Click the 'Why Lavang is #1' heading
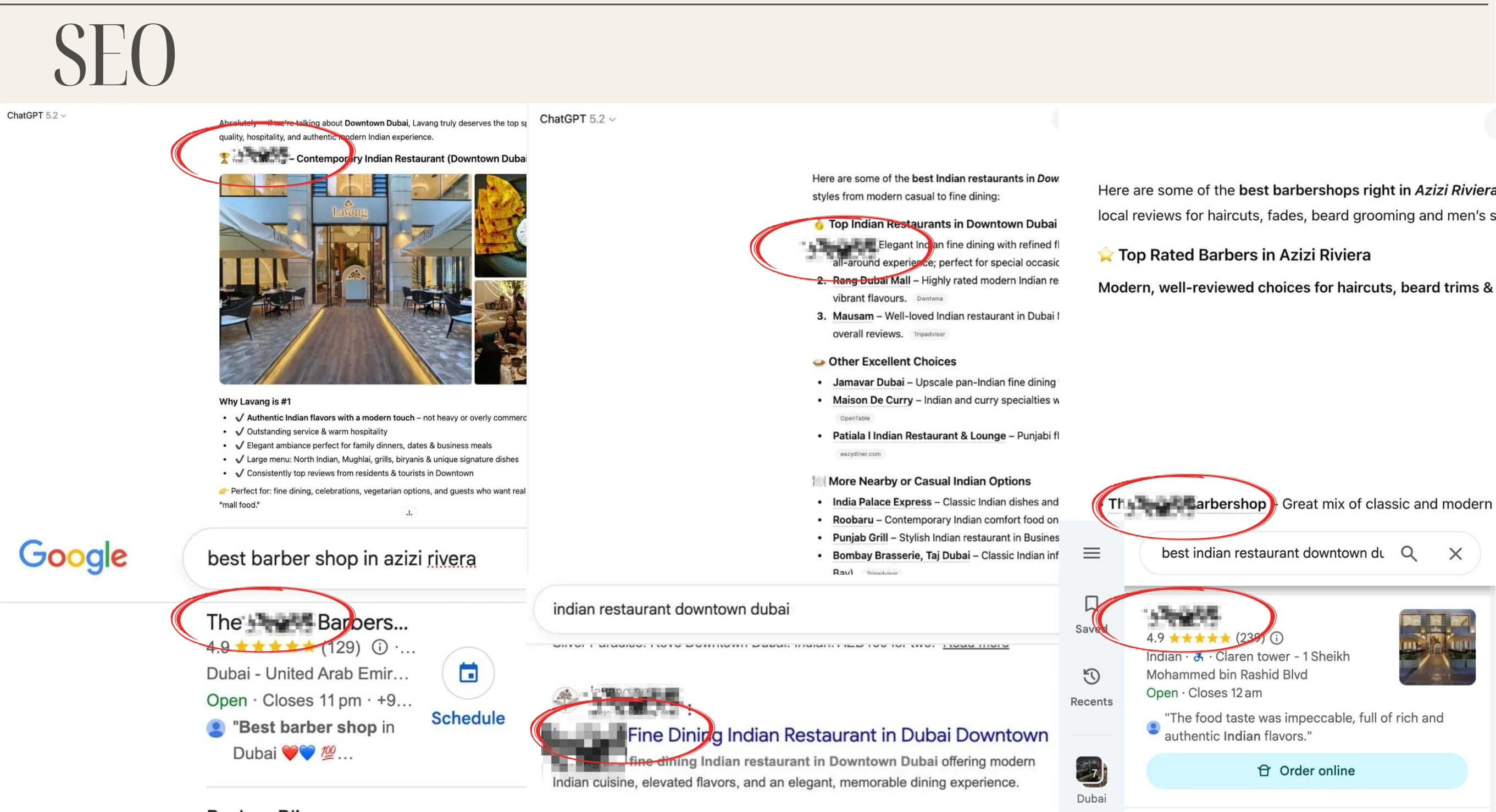The height and width of the screenshot is (812, 1496). click(255, 402)
